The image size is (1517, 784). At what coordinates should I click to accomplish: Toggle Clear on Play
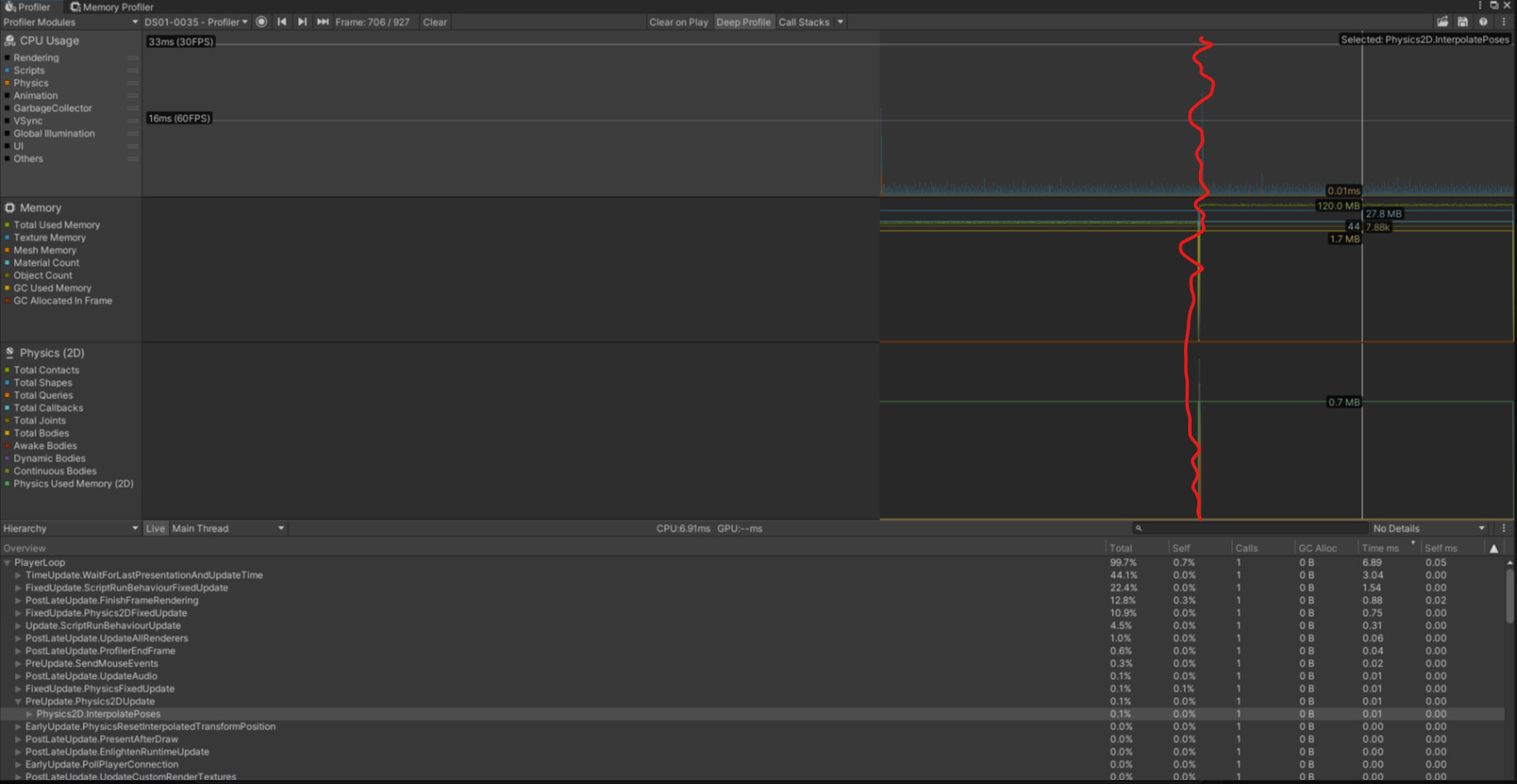pyautogui.click(x=678, y=22)
